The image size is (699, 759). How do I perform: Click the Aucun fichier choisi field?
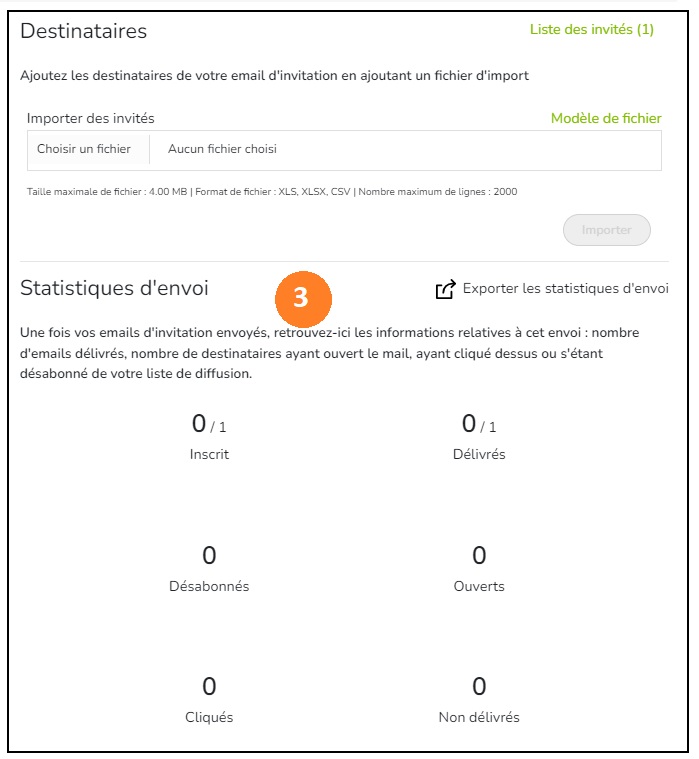[x=405, y=150]
